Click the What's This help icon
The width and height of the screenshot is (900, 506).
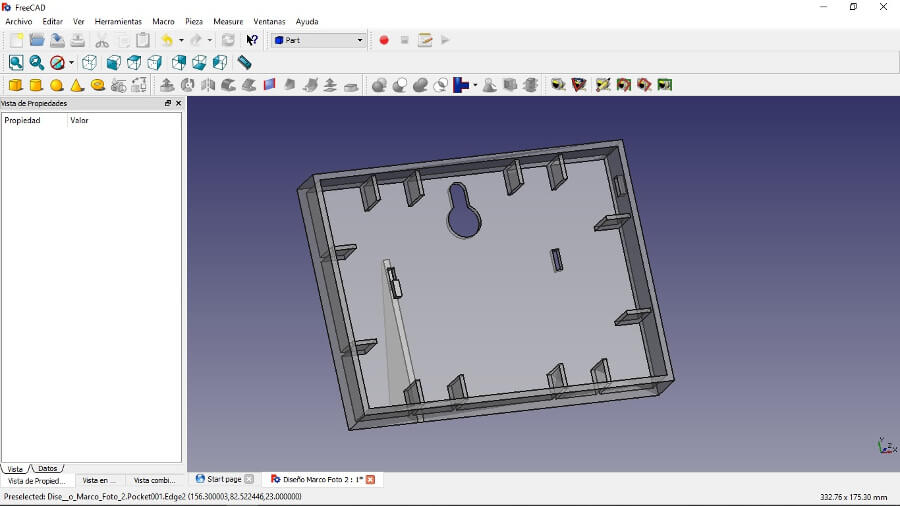252,40
